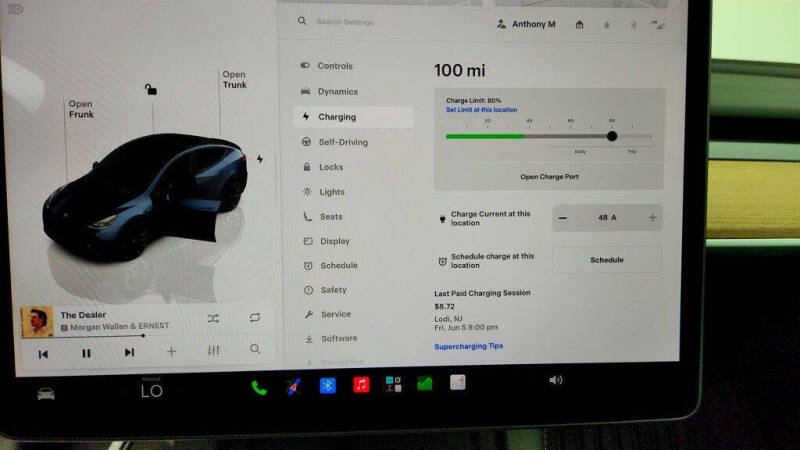Screen dimensions: 800x450
Task: Tap the LO climate temperature setting
Action: (x=152, y=391)
